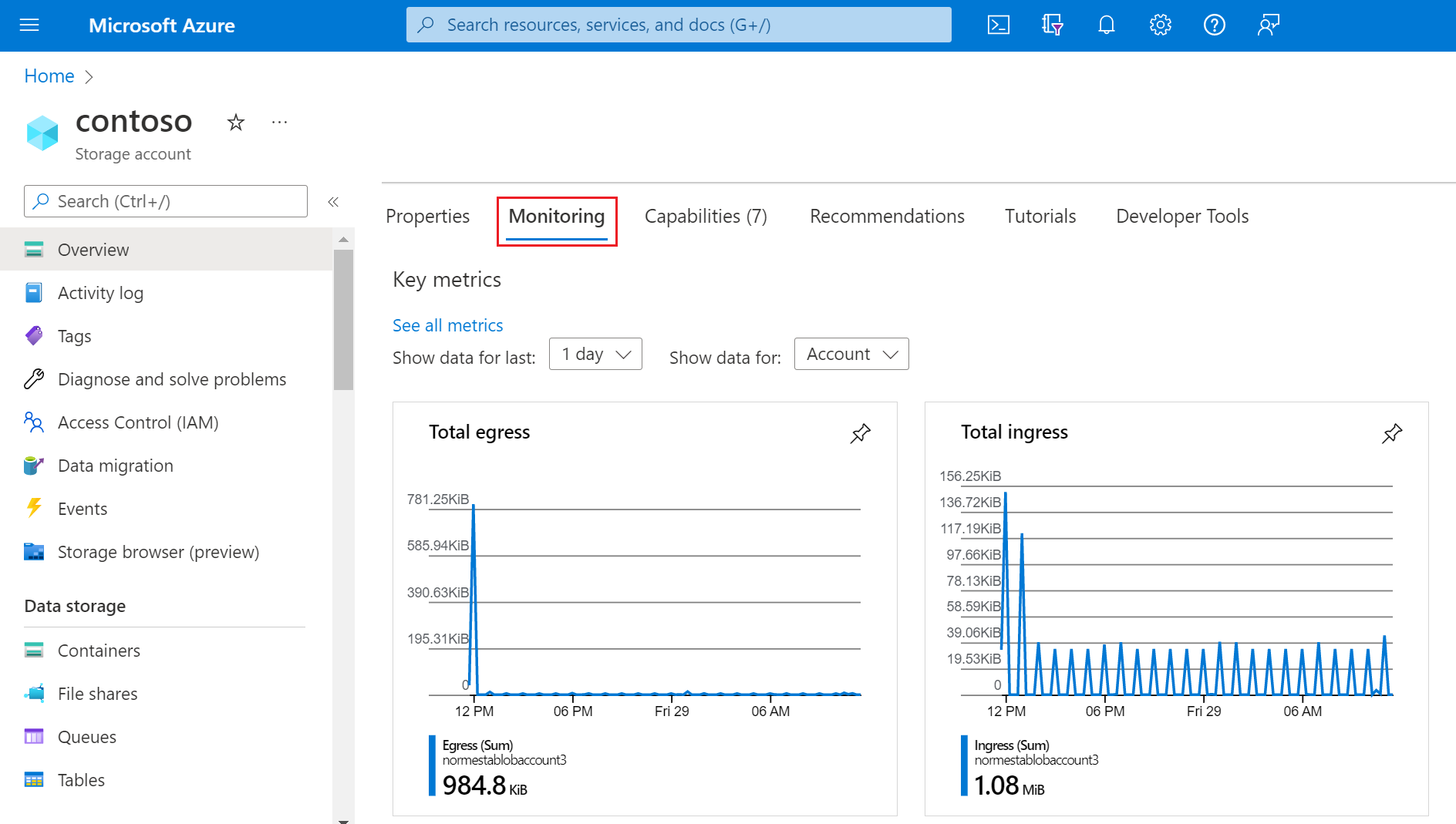Click the Tables icon
This screenshot has width=1456, height=824.
click(x=34, y=779)
